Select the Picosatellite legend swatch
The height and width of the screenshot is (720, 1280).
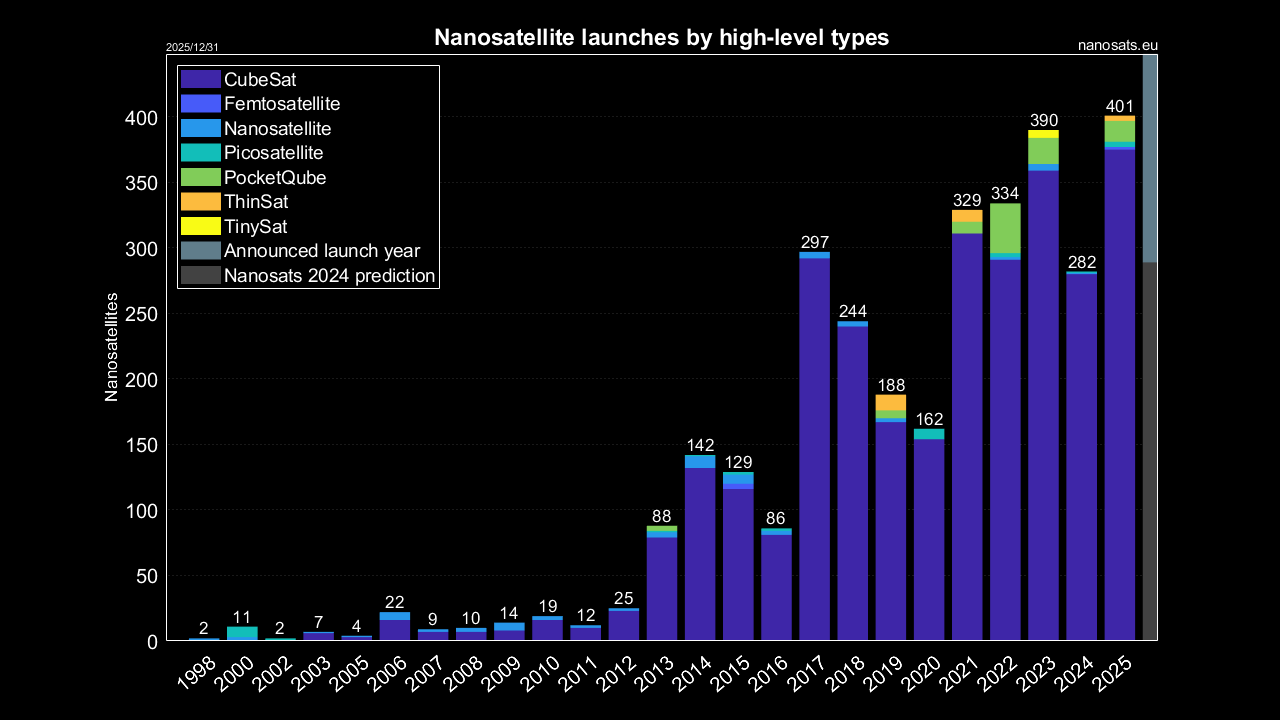tap(200, 153)
